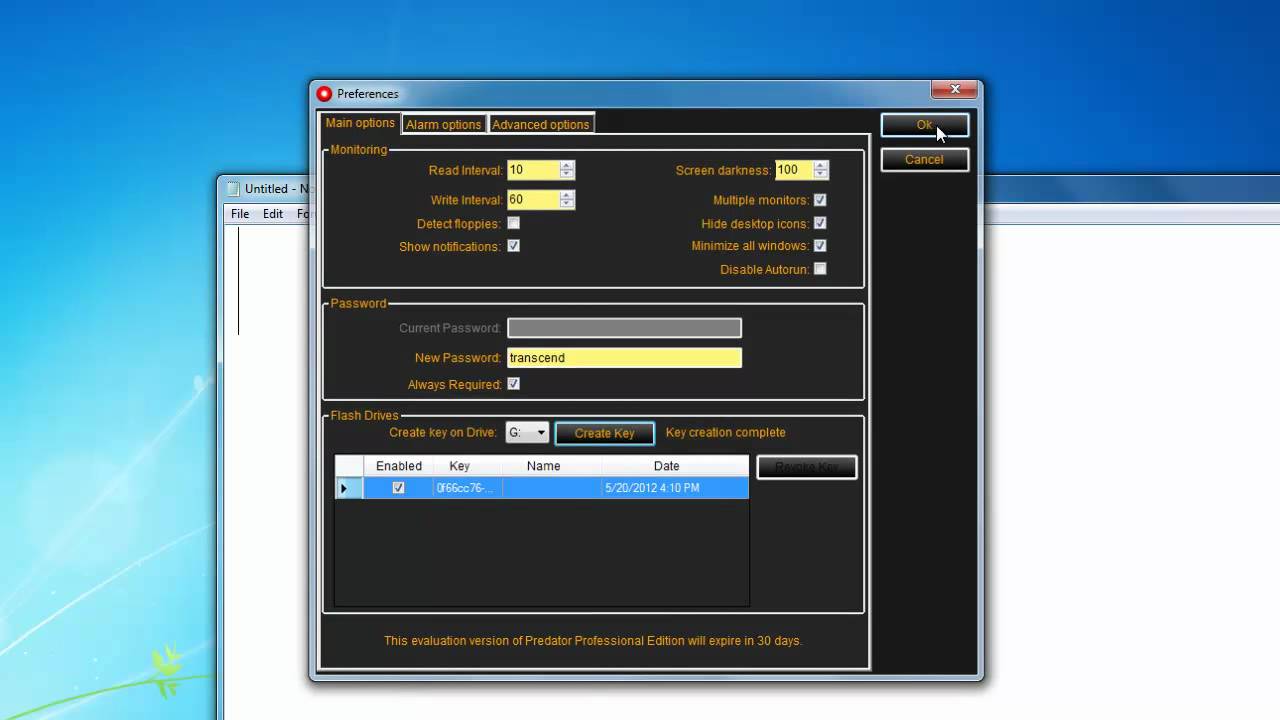Click the Current Password field
1280x720 pixels.
tap(624, 328)
